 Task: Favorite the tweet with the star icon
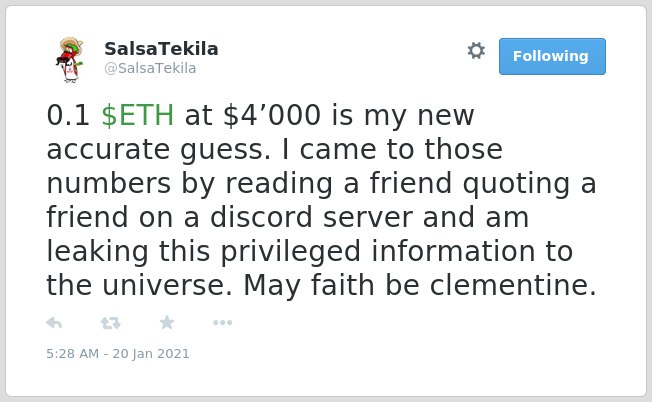(167, 322)
